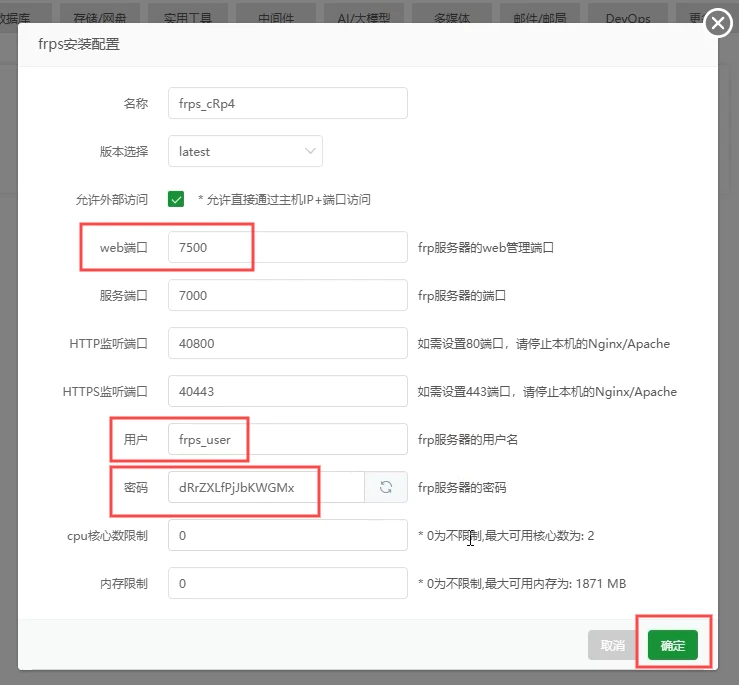Screen dimensions: 739x685
Task: Click the frps安装配置 dialog title
Action: coord(79,44)
